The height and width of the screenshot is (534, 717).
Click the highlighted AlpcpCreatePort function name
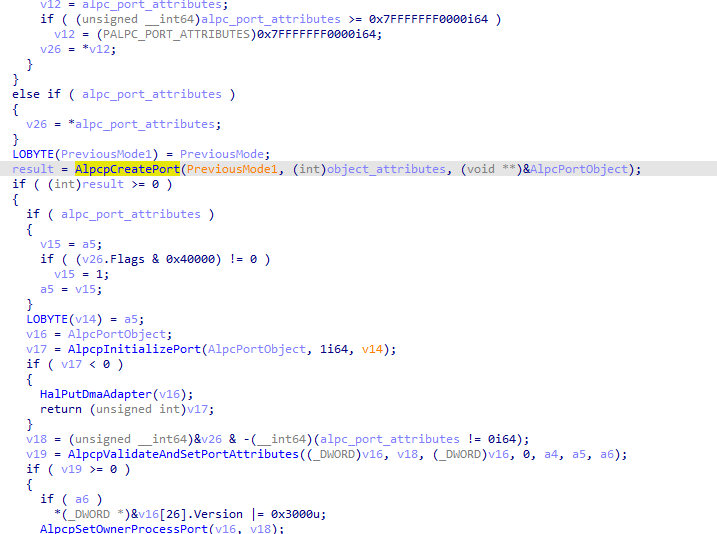[128, 169]
